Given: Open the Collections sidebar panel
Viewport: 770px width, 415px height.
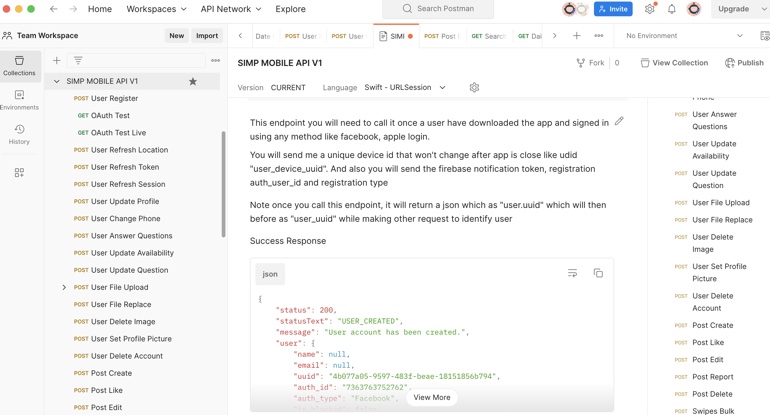Looking at the screenshot, I should tap(19, 65).
